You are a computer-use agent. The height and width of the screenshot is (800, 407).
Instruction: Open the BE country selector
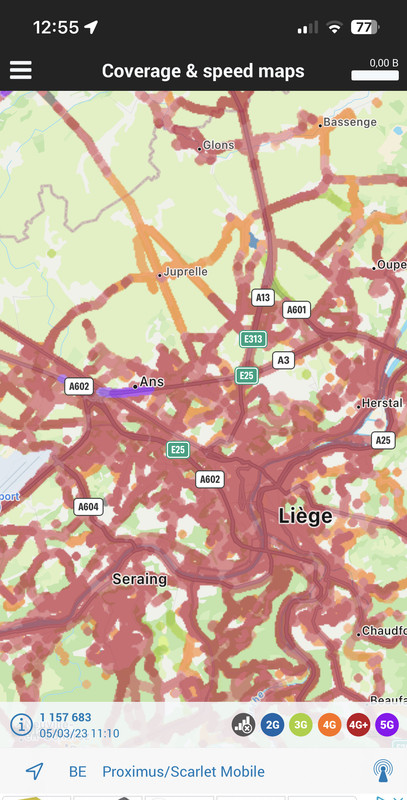pos(78,771)
